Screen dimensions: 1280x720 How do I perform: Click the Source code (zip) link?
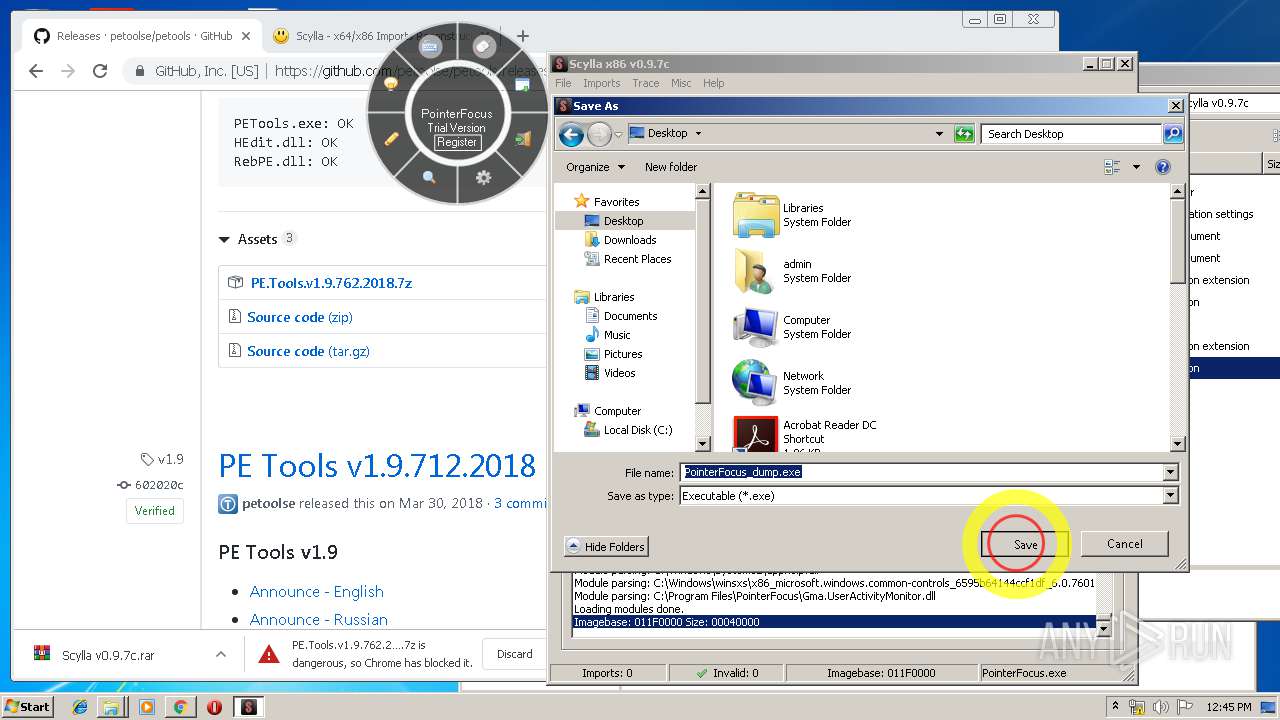[x=300, y=317]
